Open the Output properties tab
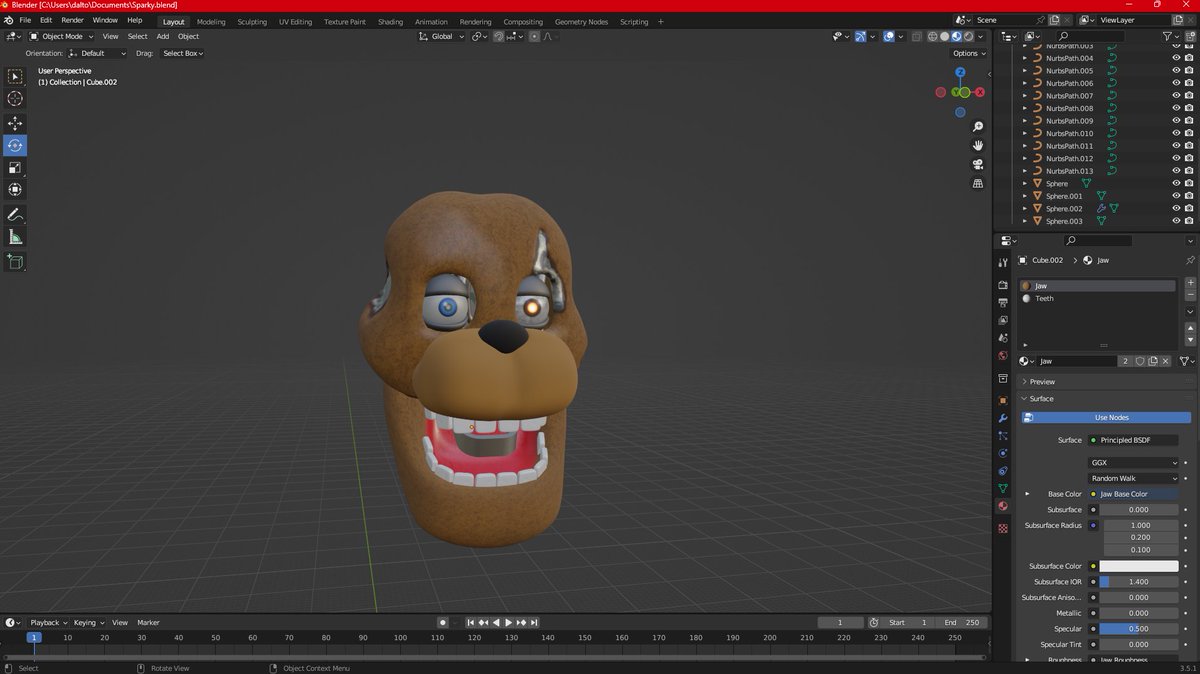 (x=1003, y=302)
